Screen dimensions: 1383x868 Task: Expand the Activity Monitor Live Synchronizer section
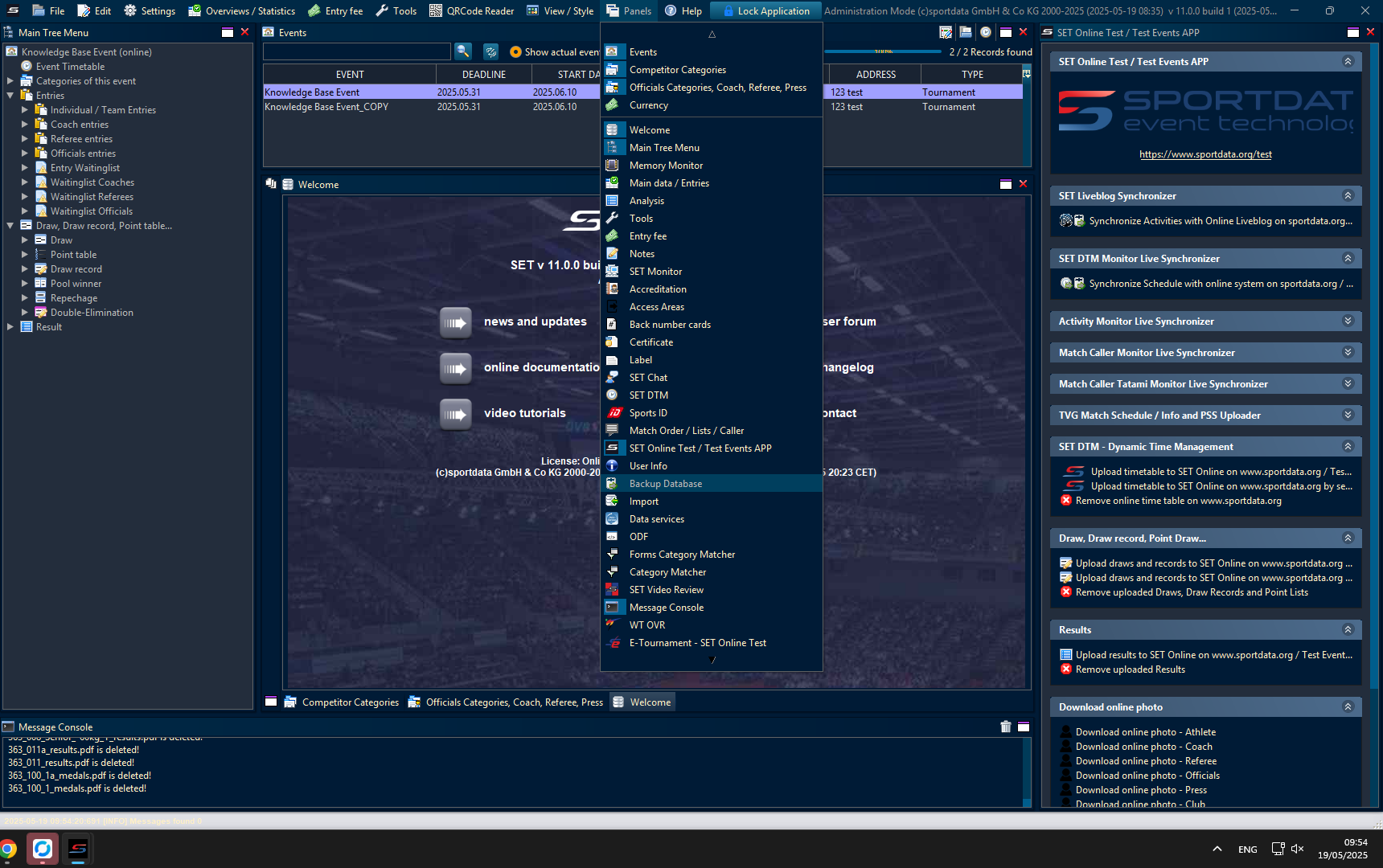click(x=1348, y=321)
